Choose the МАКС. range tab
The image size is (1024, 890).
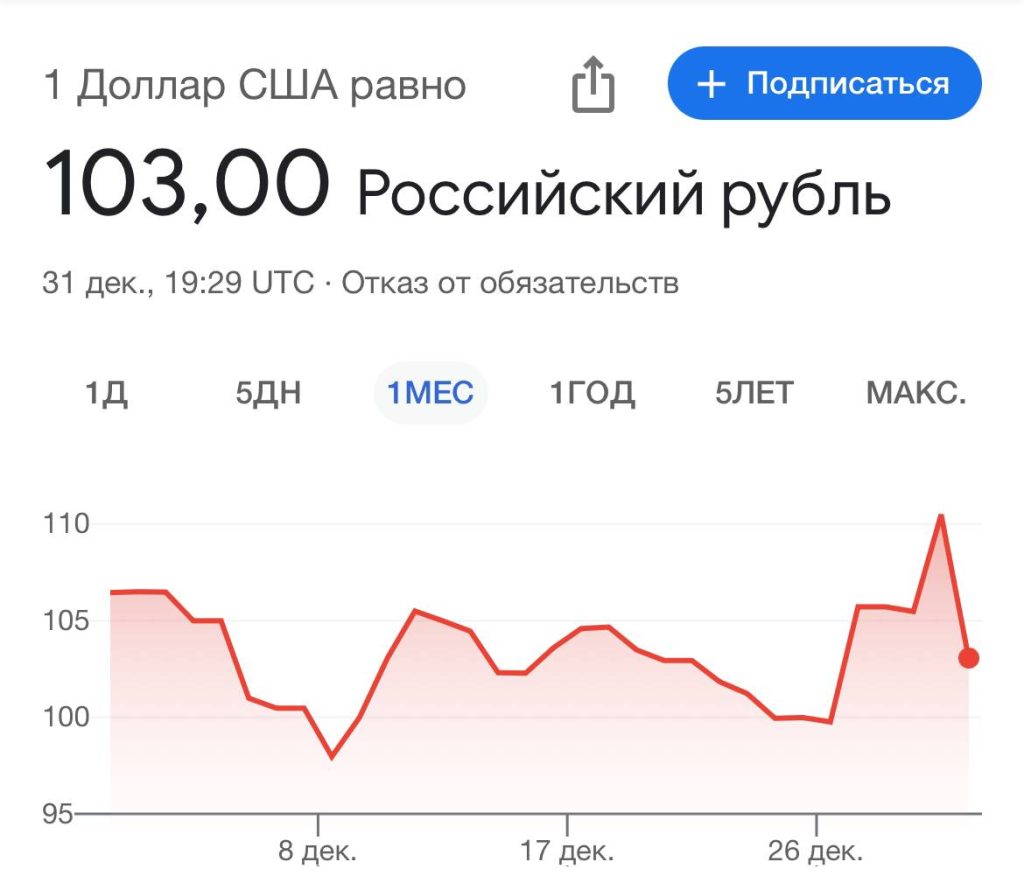[x=916, y=393]
